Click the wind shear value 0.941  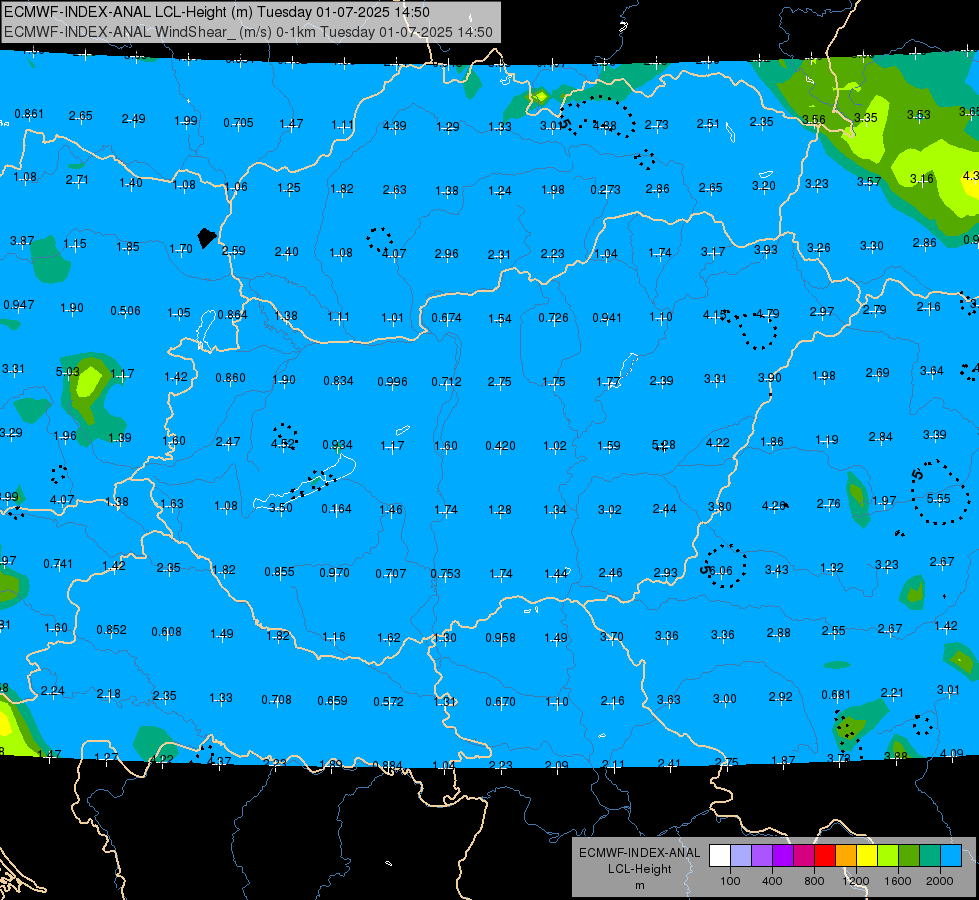coord(607,318)
